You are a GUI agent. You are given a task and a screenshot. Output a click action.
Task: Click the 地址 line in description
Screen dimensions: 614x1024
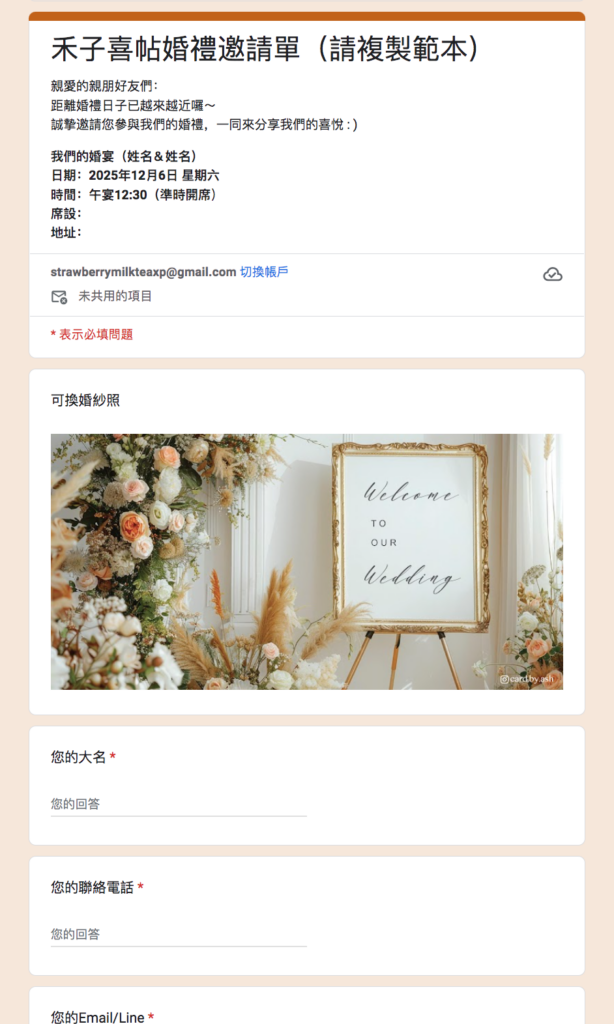coord(66,232)
